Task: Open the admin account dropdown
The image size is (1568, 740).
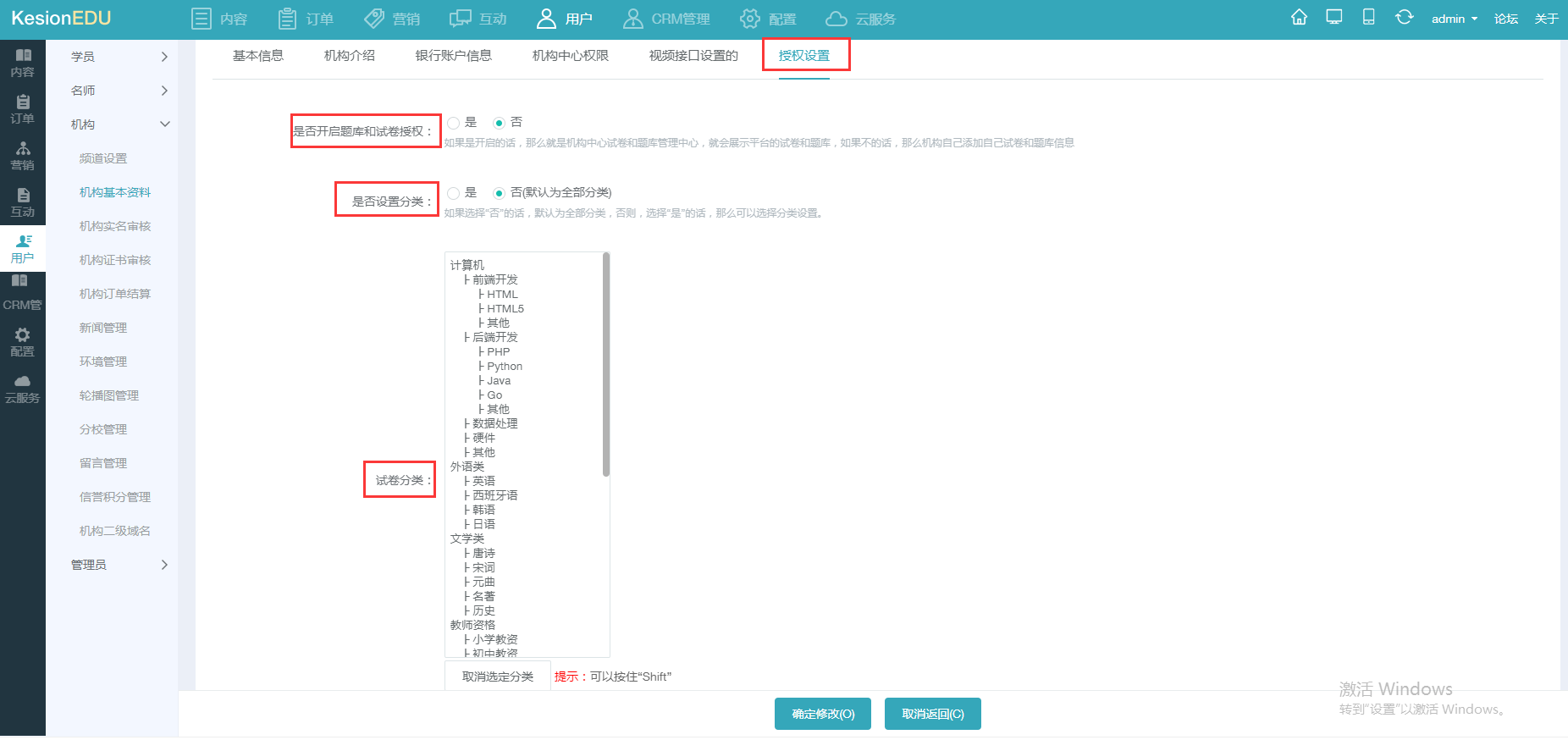Action: (x=1454, y=19)
